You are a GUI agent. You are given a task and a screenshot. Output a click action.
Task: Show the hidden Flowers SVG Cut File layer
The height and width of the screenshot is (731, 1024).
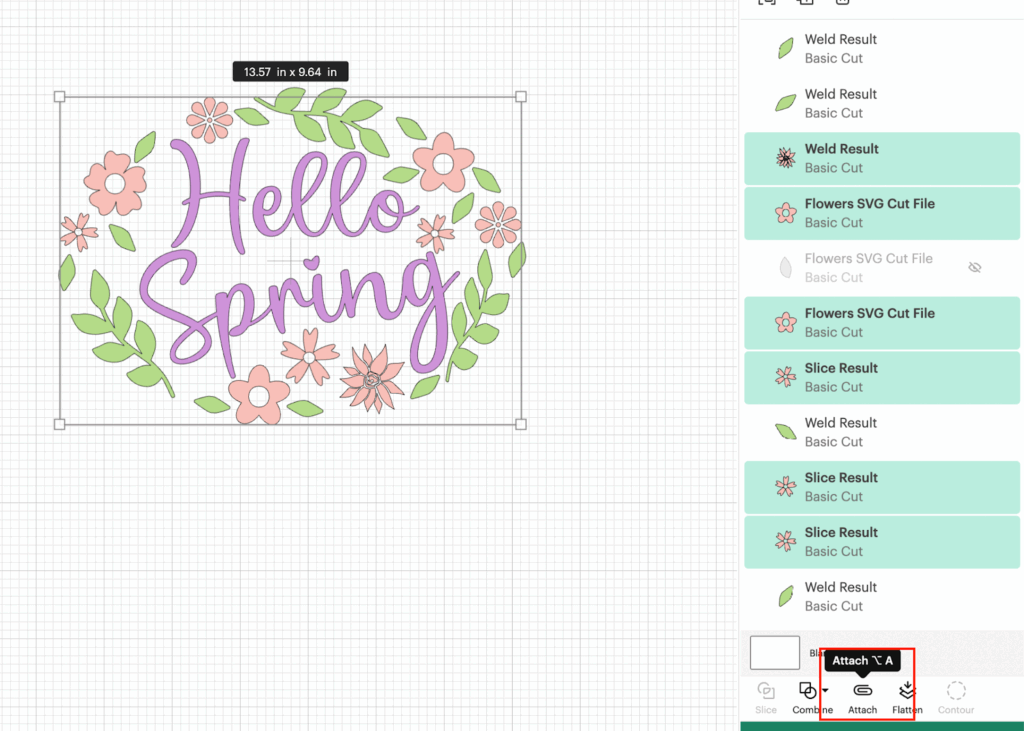tap(975, 268)
